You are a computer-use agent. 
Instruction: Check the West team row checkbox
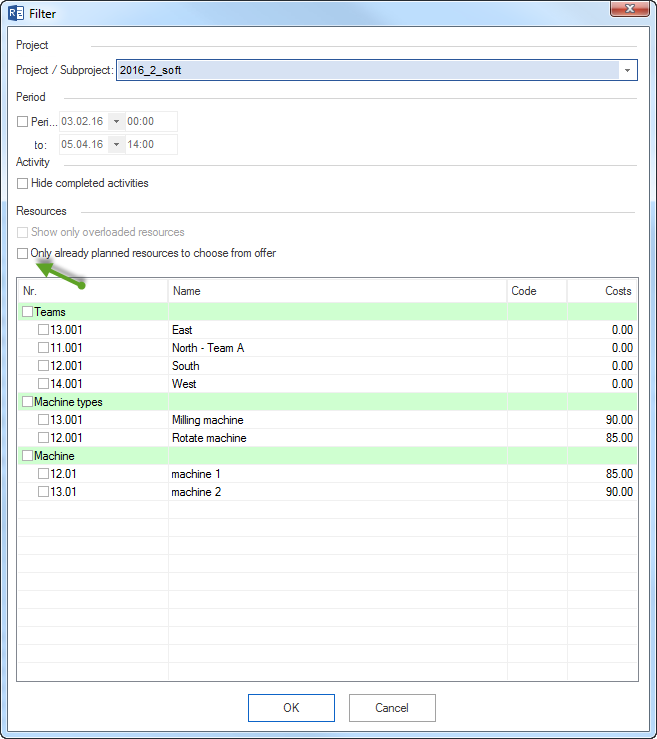[43, 384]
